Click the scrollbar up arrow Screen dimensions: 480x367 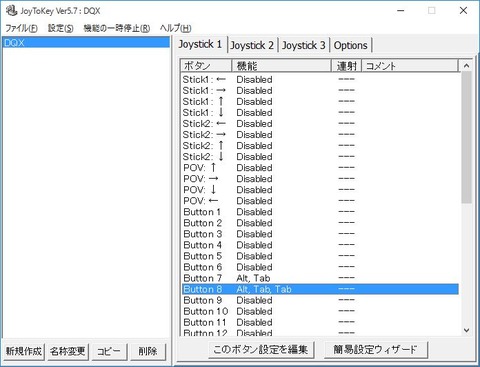[466, 66]
